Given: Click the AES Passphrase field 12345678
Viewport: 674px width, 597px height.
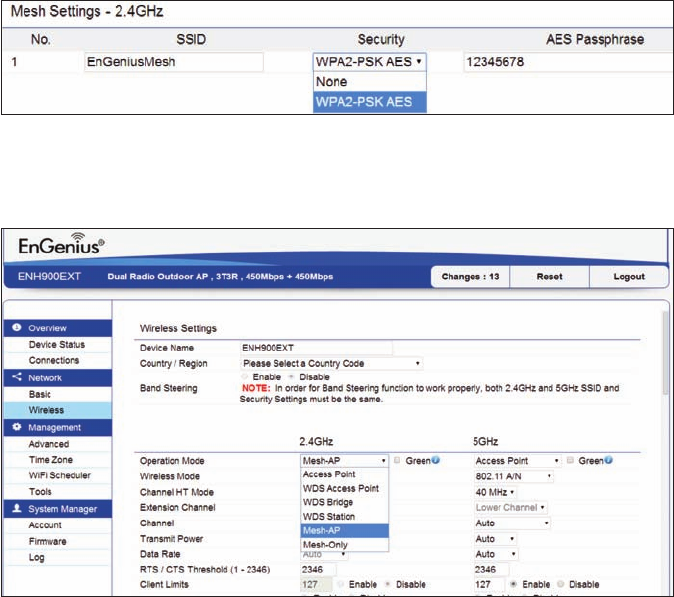Looking at the screenshot, I should tap(568, 61).
